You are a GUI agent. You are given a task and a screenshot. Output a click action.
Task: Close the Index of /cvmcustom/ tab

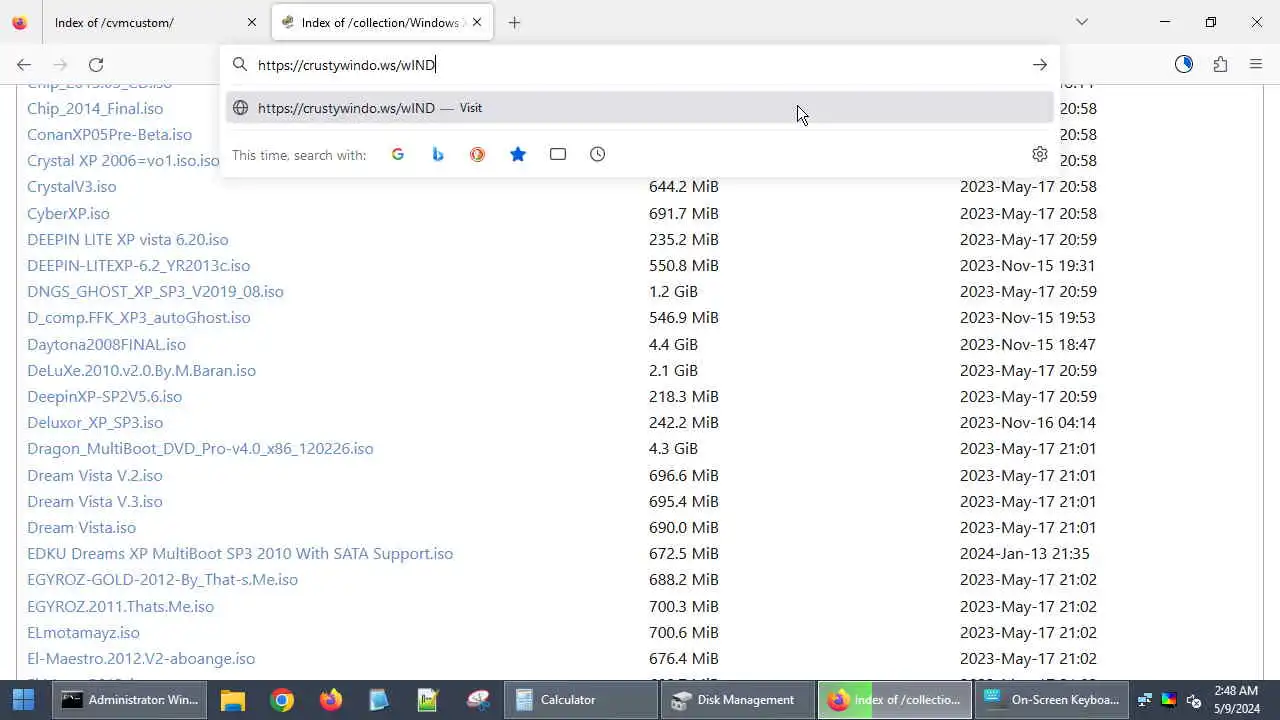[x=252, y=22]
